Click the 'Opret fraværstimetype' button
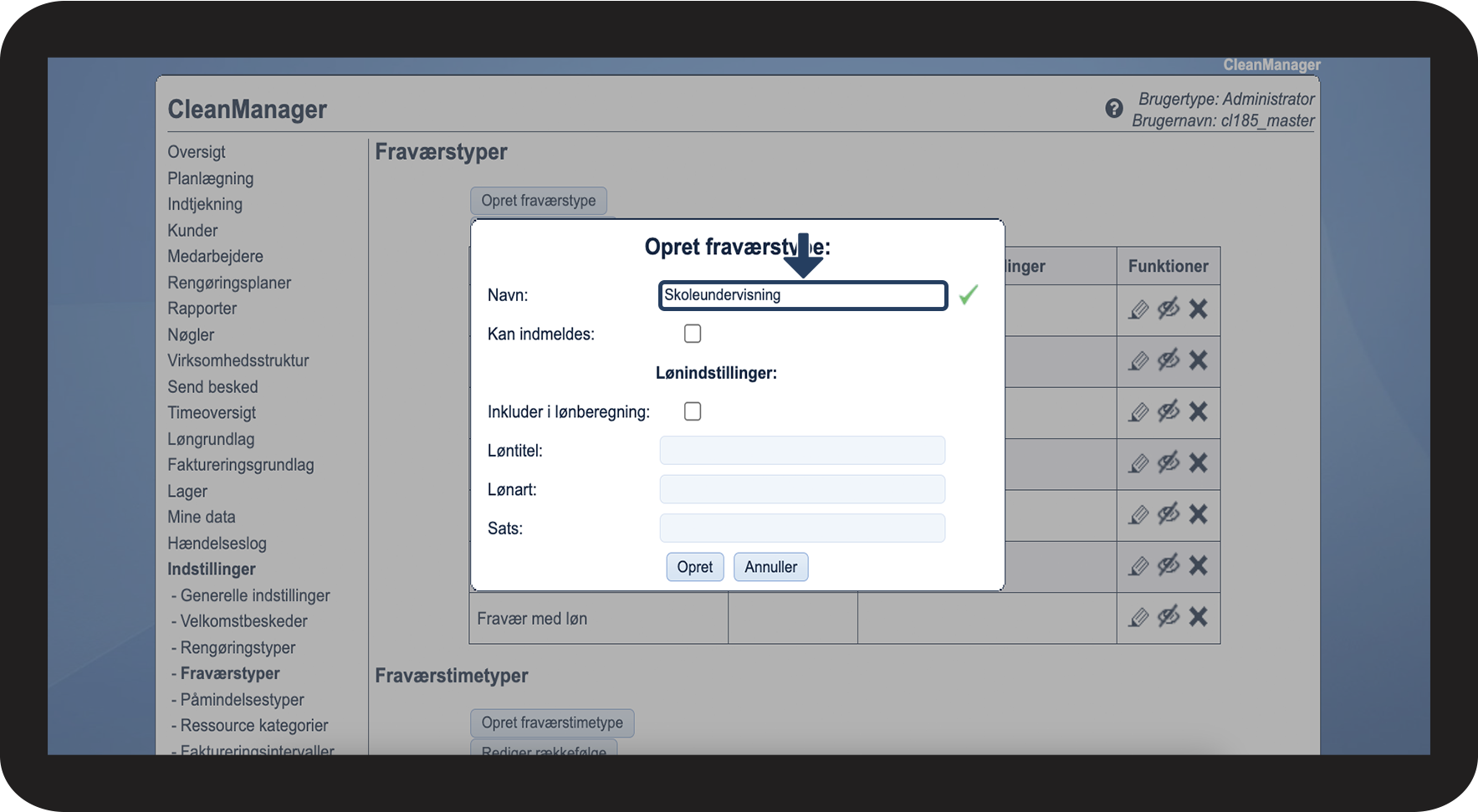Viewport: 1478px width, 812px height. pyautogui.click(x=552, y=723)
